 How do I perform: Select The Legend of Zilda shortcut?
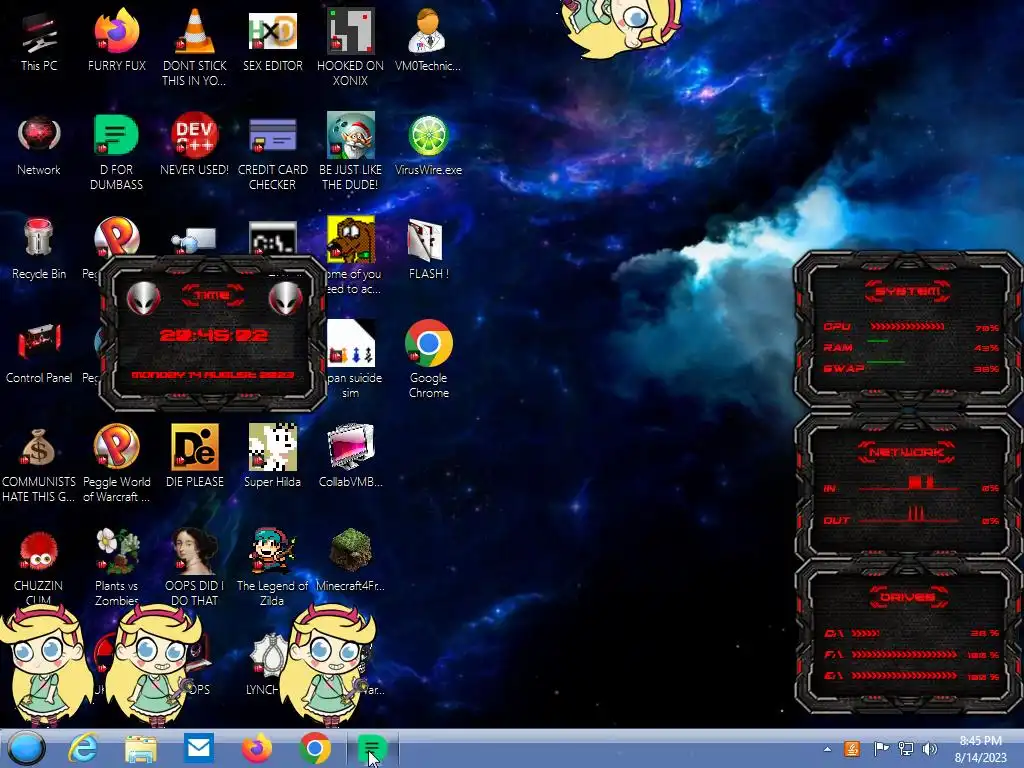pyautogui.click(x=272, y=551)
